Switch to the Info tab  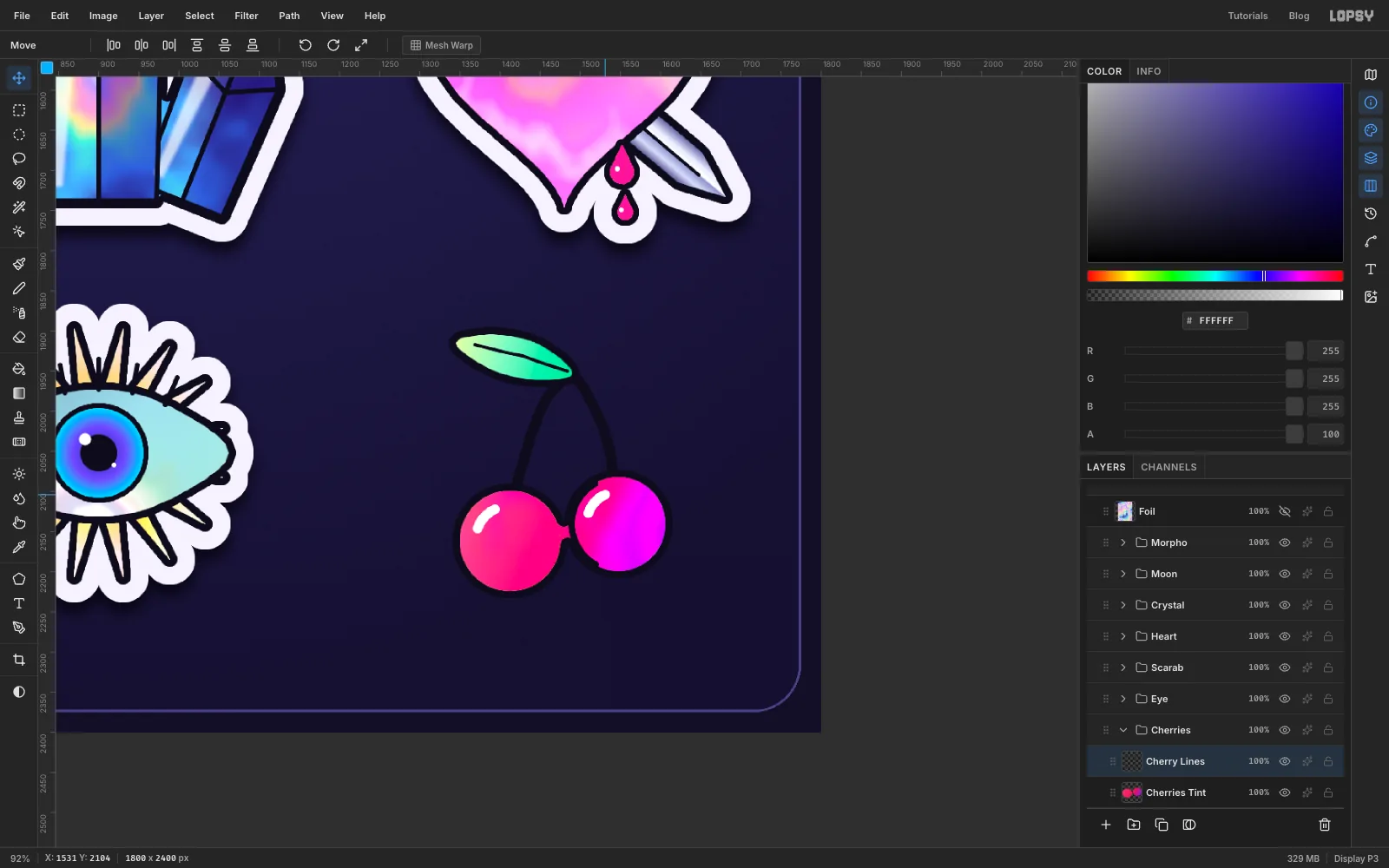click(x=1149, y=71)
